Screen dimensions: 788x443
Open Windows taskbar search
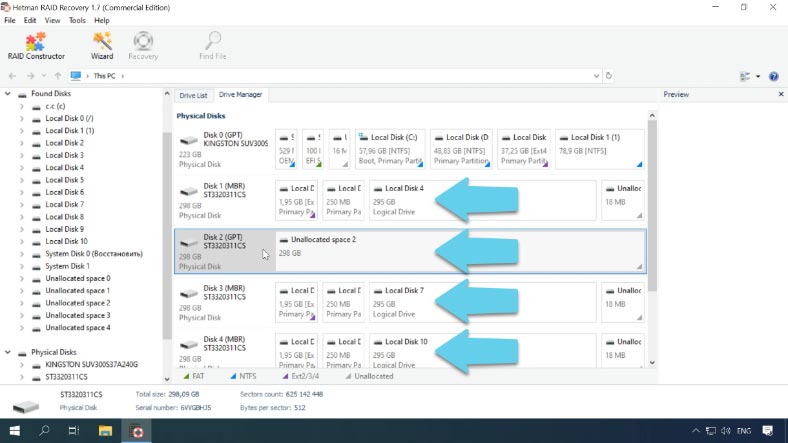[x=44, y=431]
